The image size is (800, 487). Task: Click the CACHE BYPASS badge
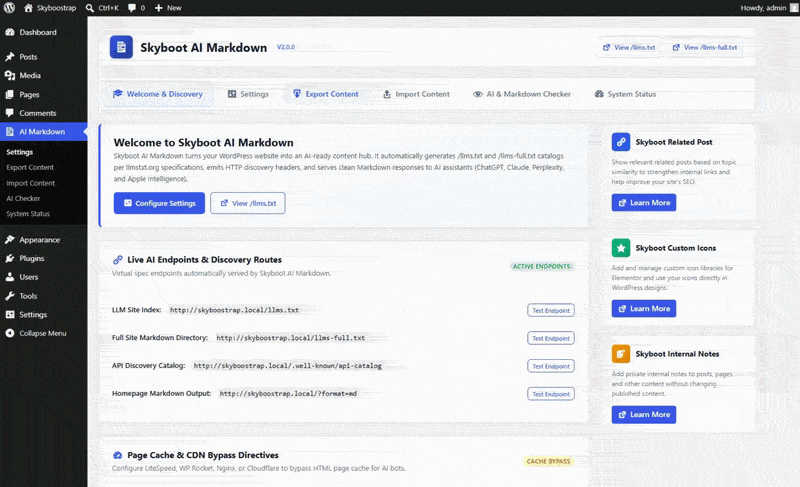tap(548, 461)
